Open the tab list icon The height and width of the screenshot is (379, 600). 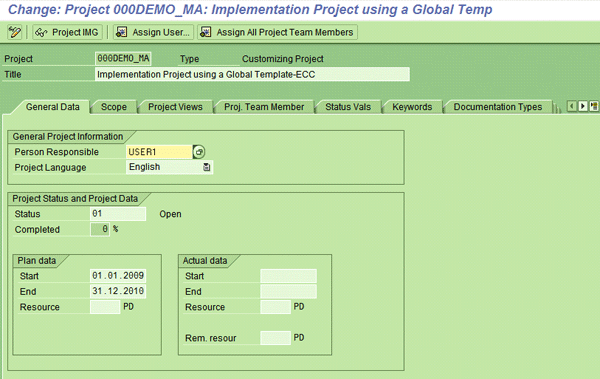coord(593,106)
